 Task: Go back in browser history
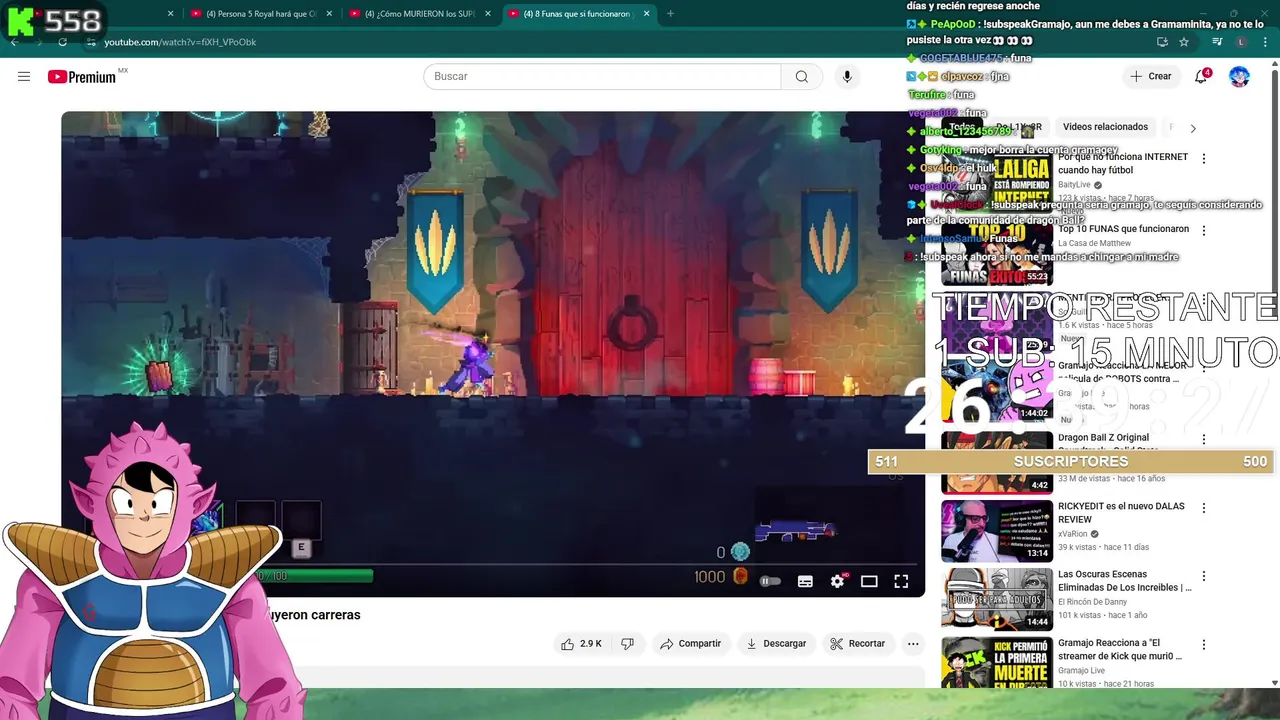[x=14, y=42]
